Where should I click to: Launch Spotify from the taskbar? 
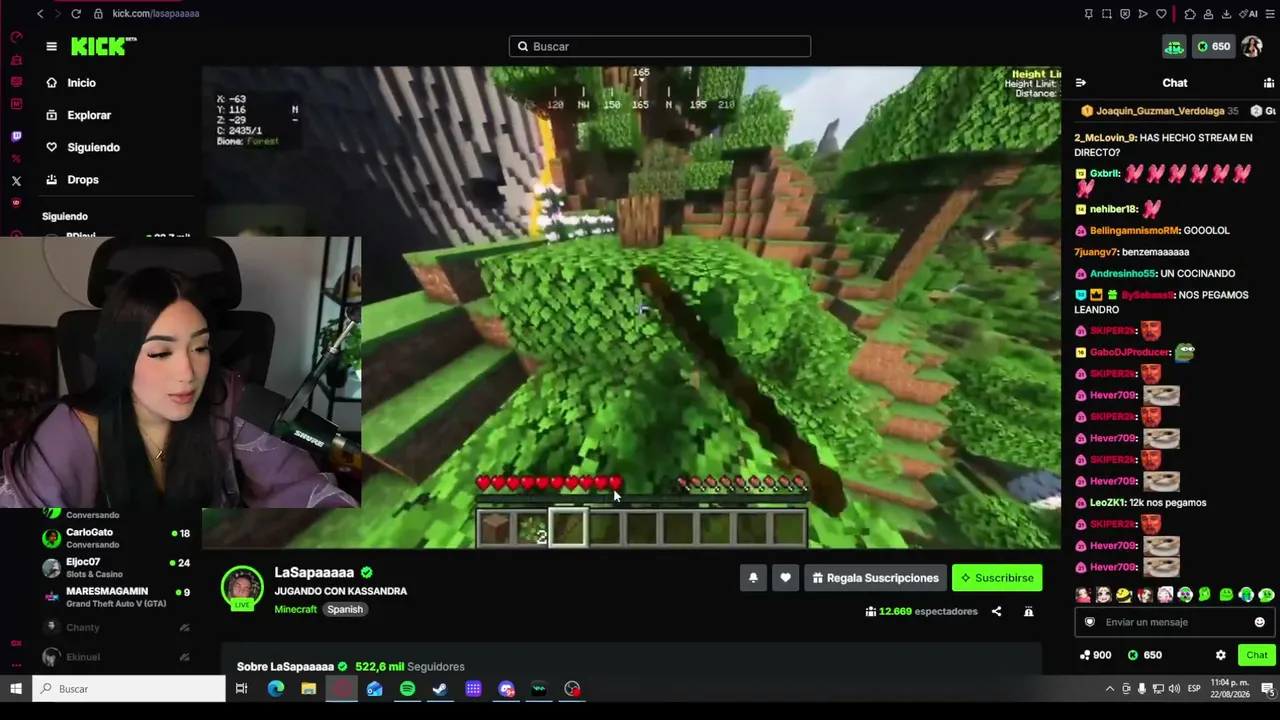click(x=407, y=689)
